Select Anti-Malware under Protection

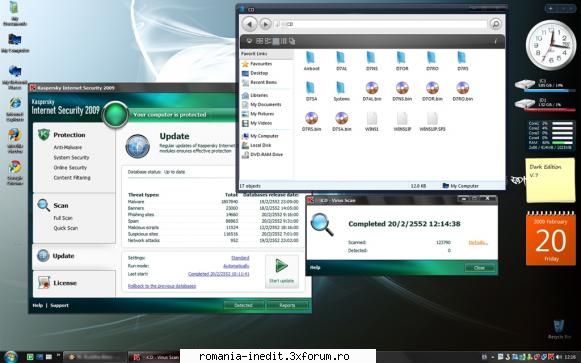pyautogui.click(x=68, y=147)
